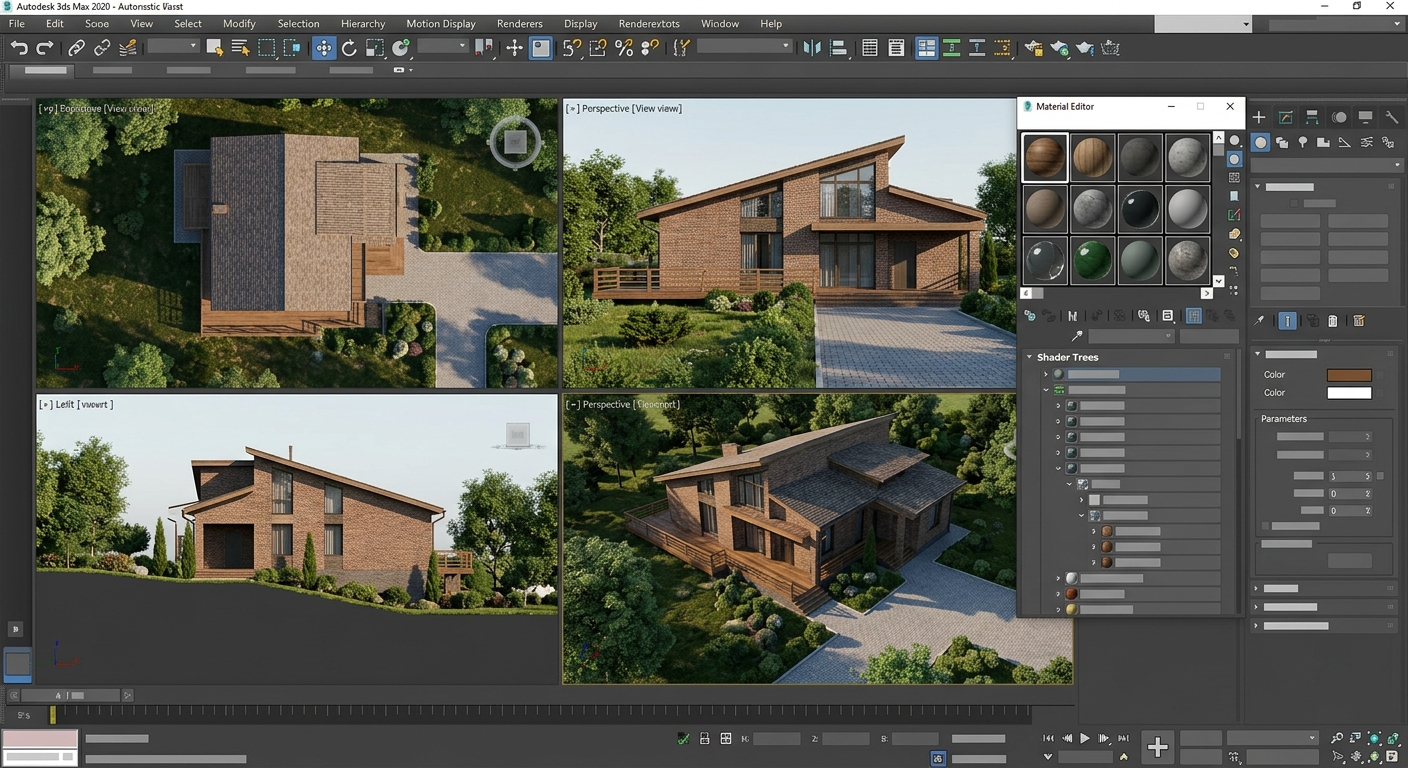This screenshot has width=1408, height=768.
Task: Click the orange Color swatch in Parameters
Action: click(1349, 373)
